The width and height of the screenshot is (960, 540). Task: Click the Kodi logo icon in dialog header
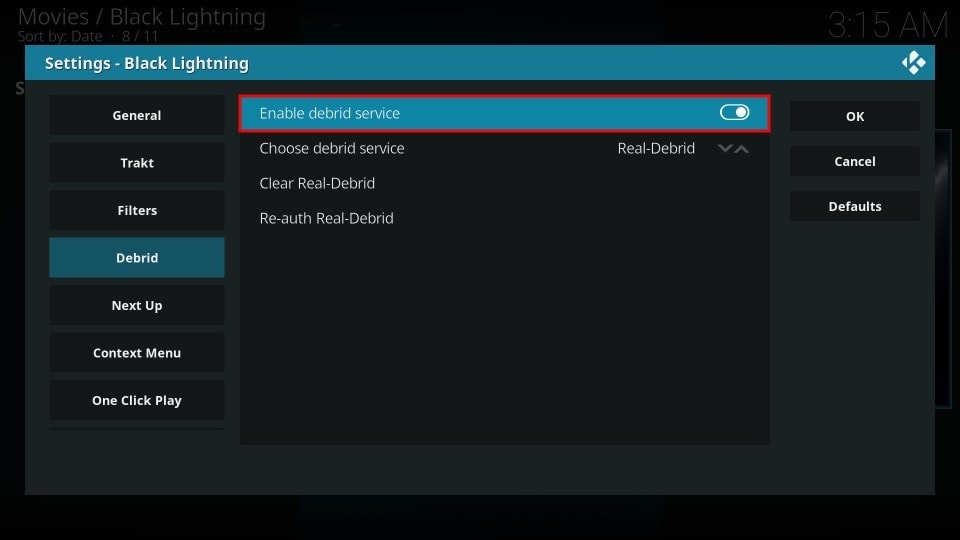point(913,62)
